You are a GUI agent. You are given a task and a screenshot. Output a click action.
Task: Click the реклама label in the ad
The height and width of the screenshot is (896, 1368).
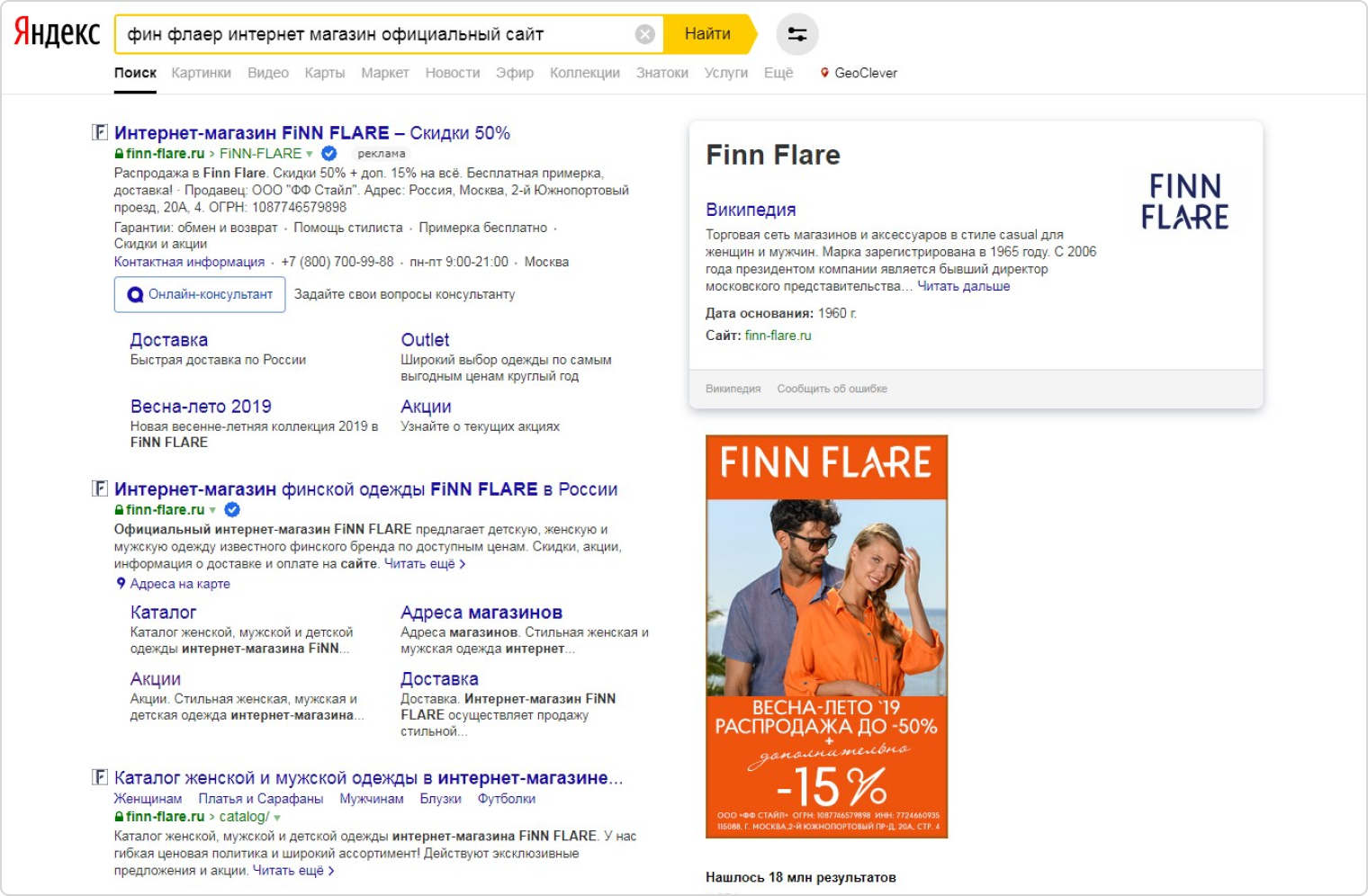pos(382,154)
